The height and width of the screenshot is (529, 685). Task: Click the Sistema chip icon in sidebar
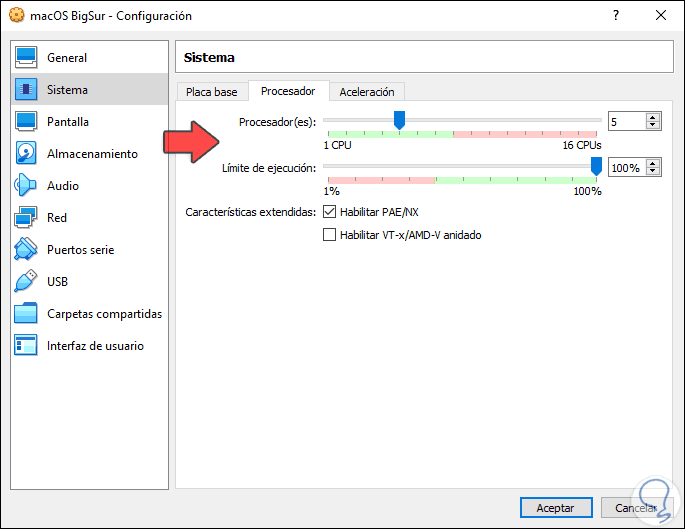[26, 89]
